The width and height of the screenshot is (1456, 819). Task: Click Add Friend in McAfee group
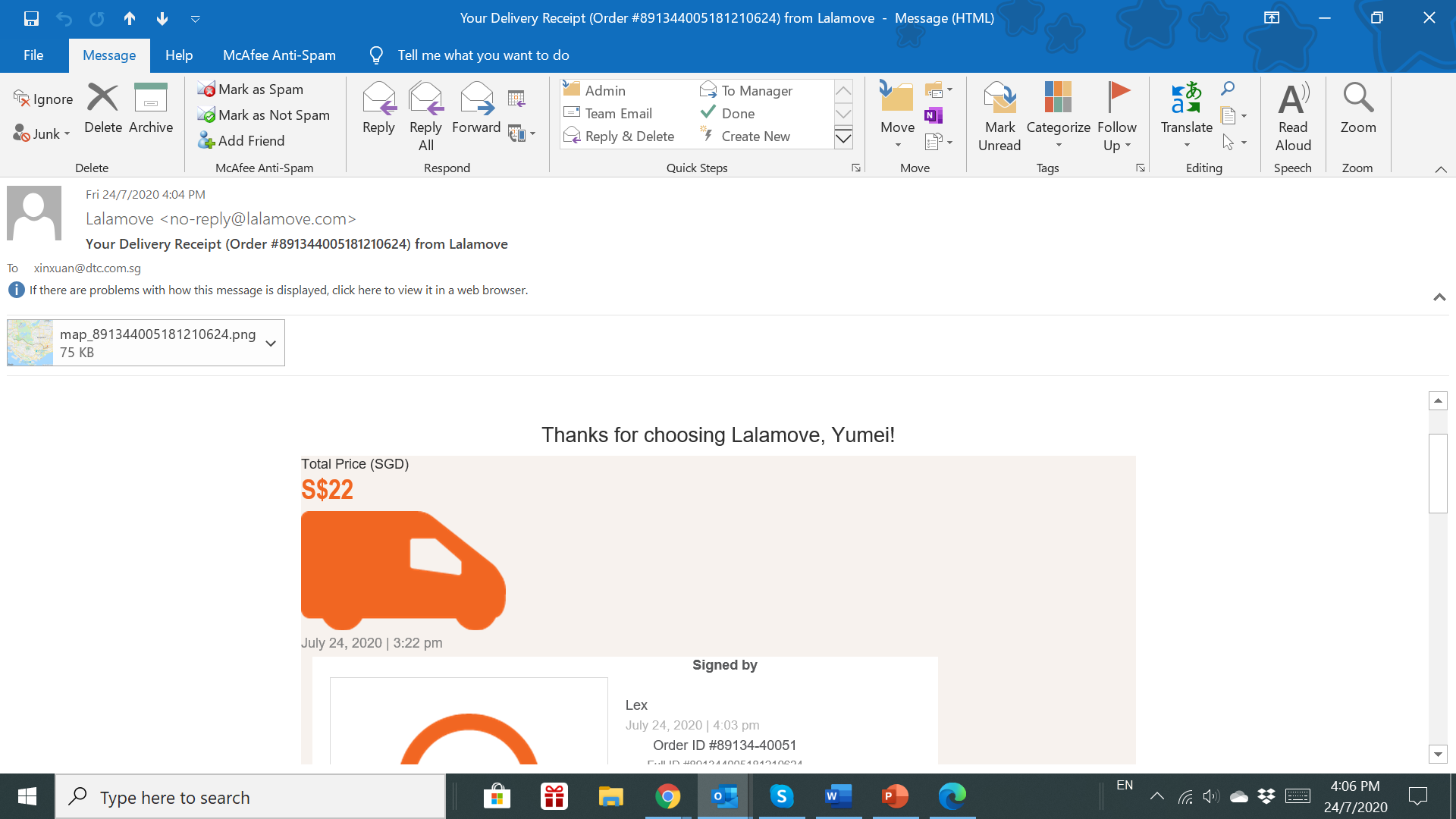(x=241, y=141)
